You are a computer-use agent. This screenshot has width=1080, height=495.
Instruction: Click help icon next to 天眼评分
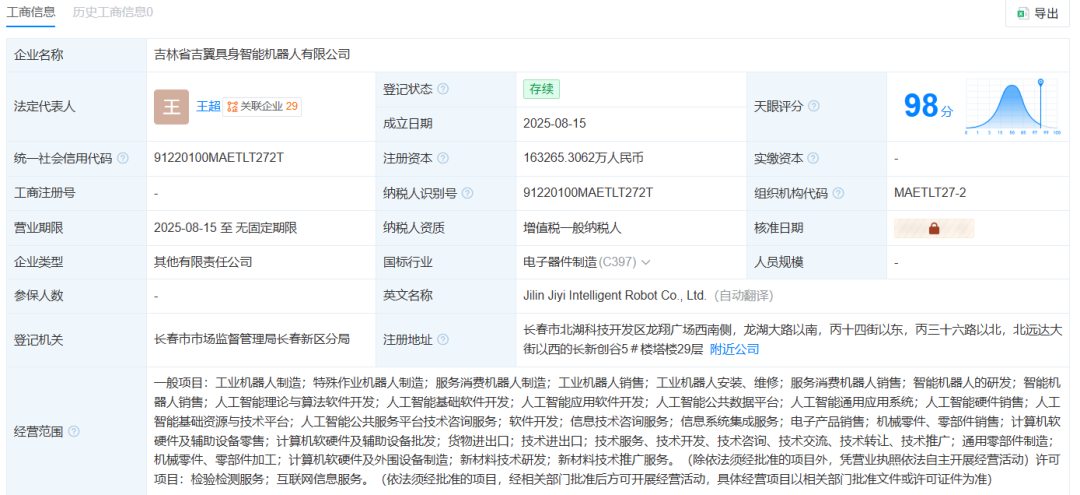tap(813, 106)
